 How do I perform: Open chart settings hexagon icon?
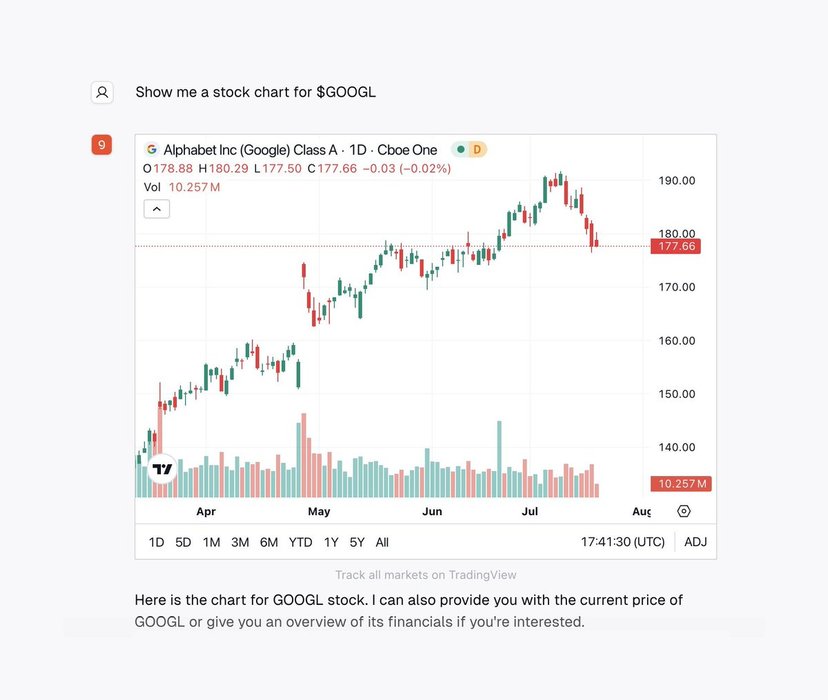[684, 511]
